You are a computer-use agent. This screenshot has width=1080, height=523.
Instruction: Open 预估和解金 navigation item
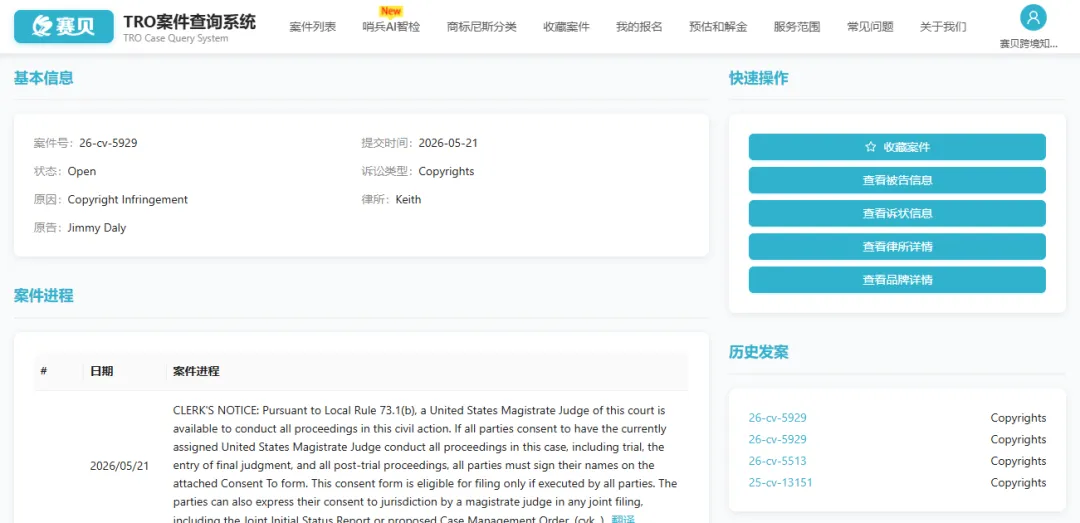pyautogui.click(x=718, y=27)
